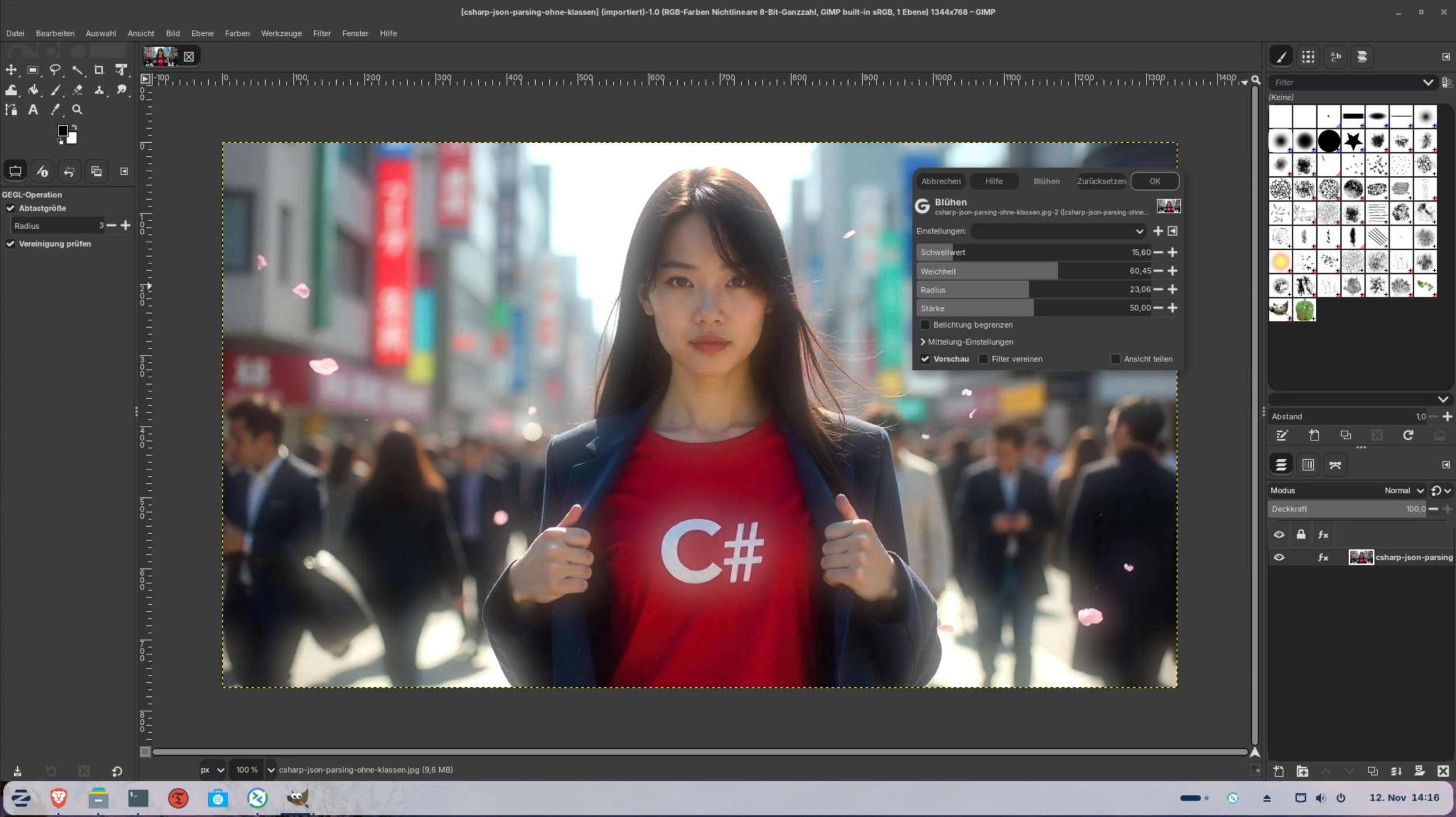Viewport: 1456px width, 817px height.
Task: Select the Move tool
Action: tap(11, 70)
